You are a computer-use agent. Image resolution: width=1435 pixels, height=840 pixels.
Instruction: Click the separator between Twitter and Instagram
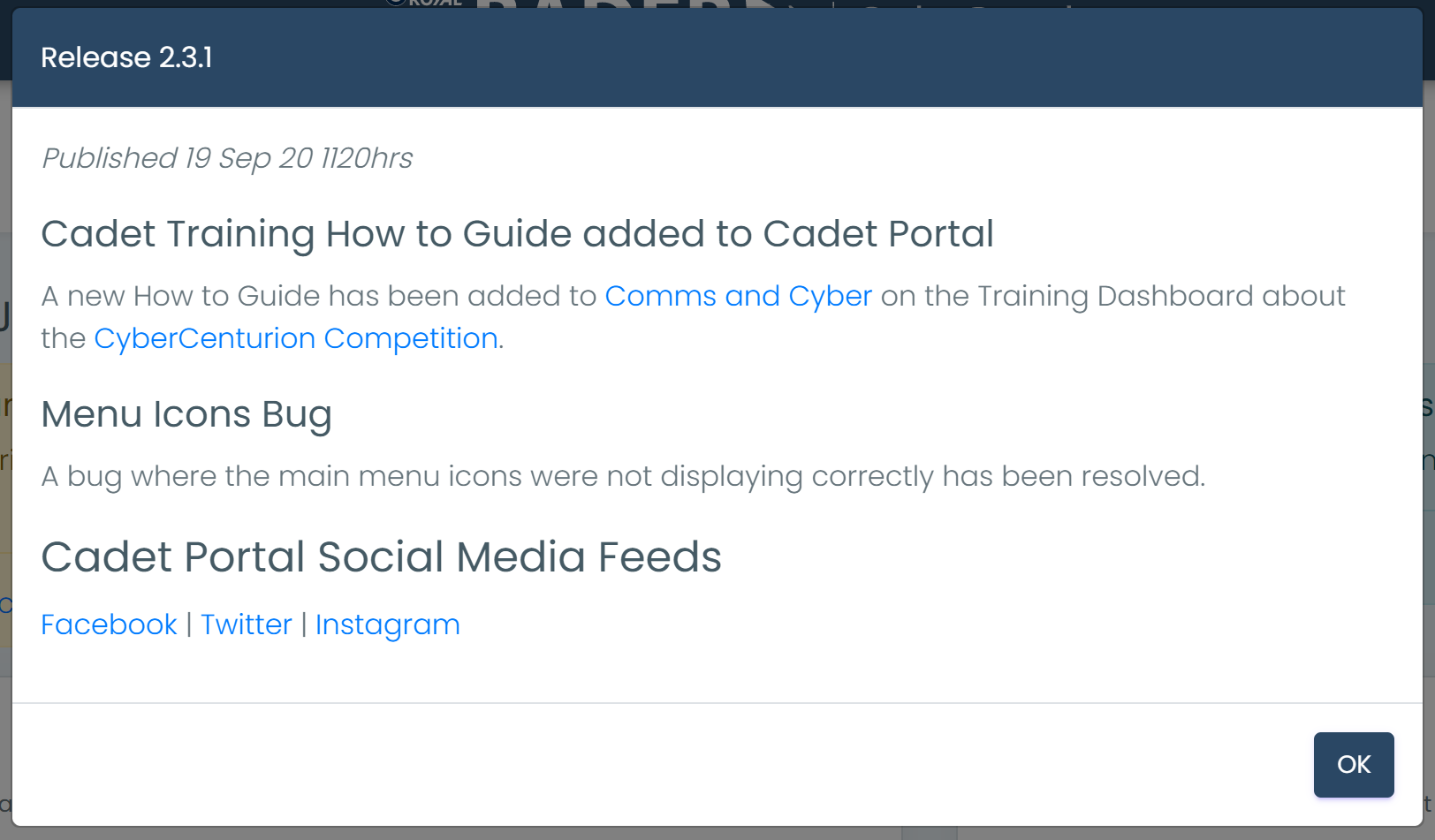point(304,624)
